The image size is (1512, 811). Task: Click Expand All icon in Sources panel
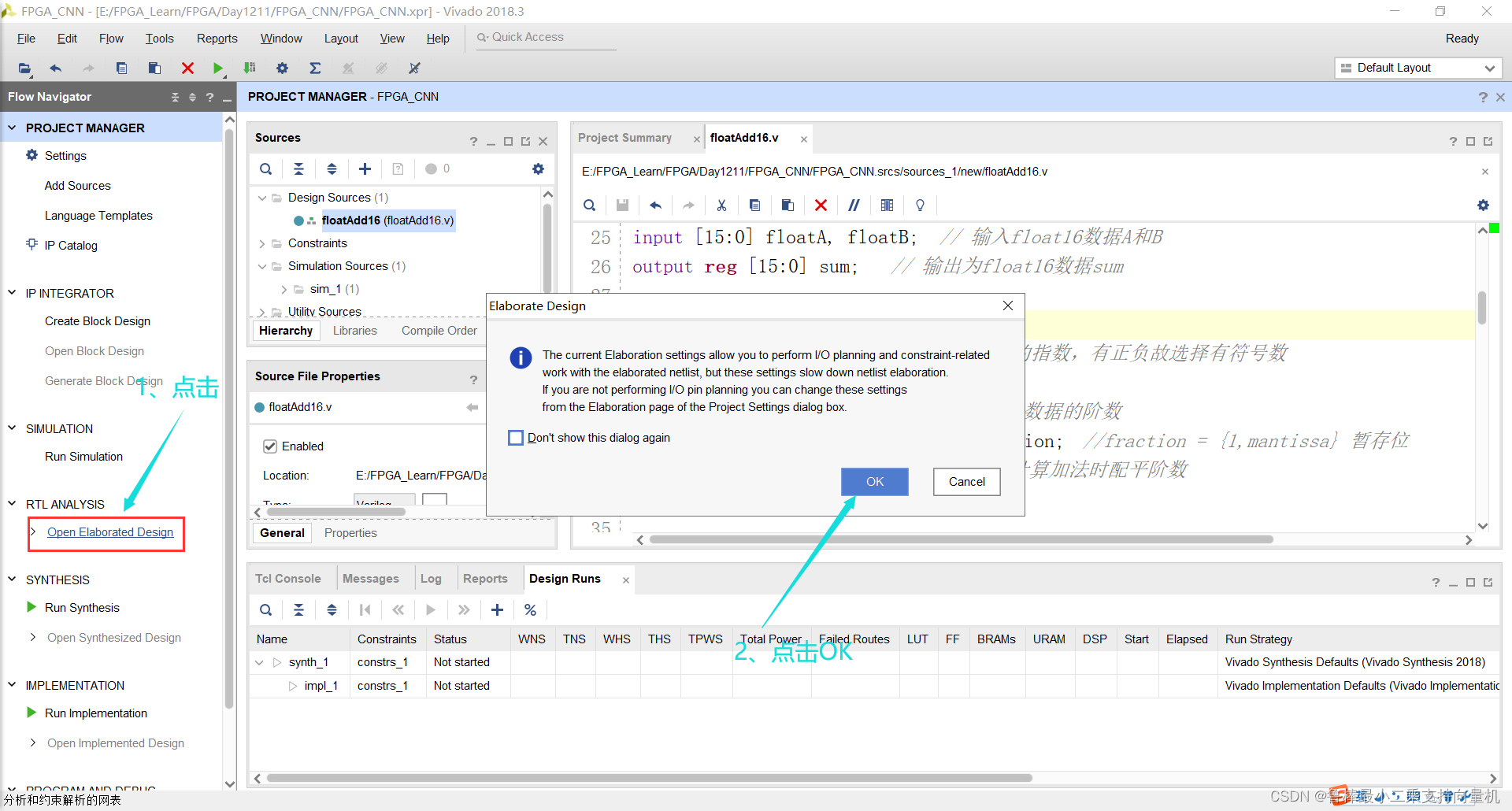coord(332,168)
